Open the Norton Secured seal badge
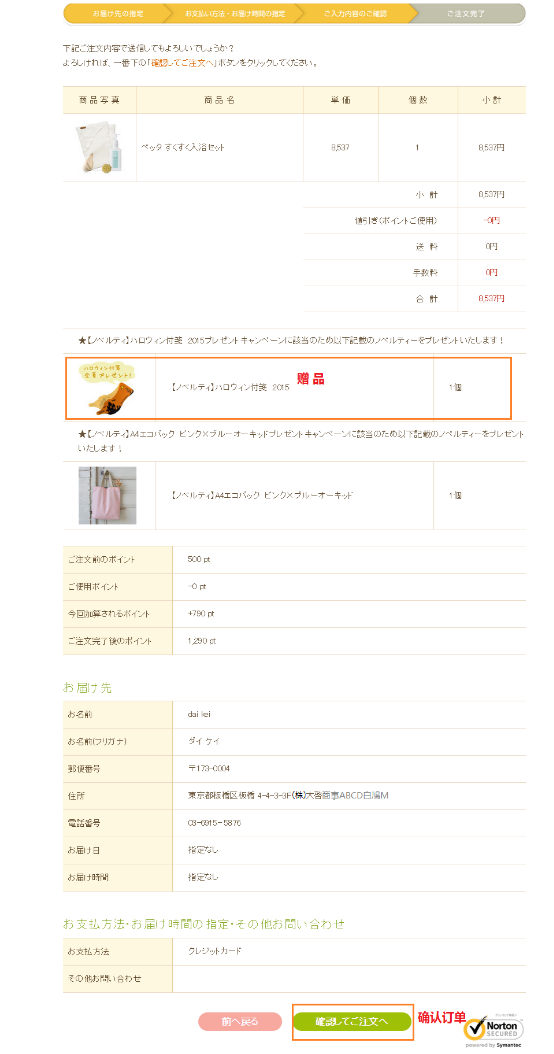Image resolution: width=554 pixels, height=1054 pixels. point(493,1027)
